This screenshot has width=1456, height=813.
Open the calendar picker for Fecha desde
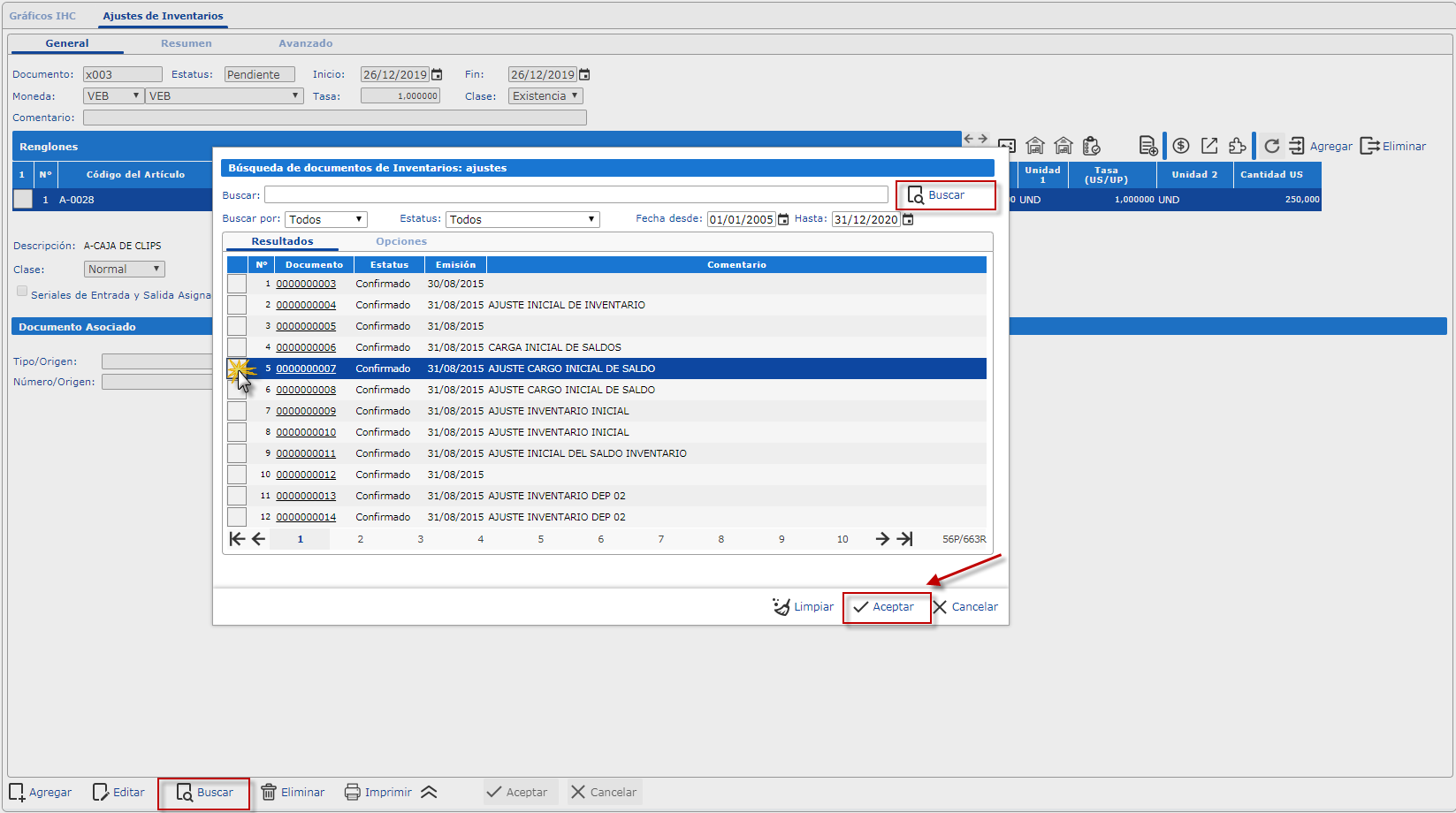(783, 220)
